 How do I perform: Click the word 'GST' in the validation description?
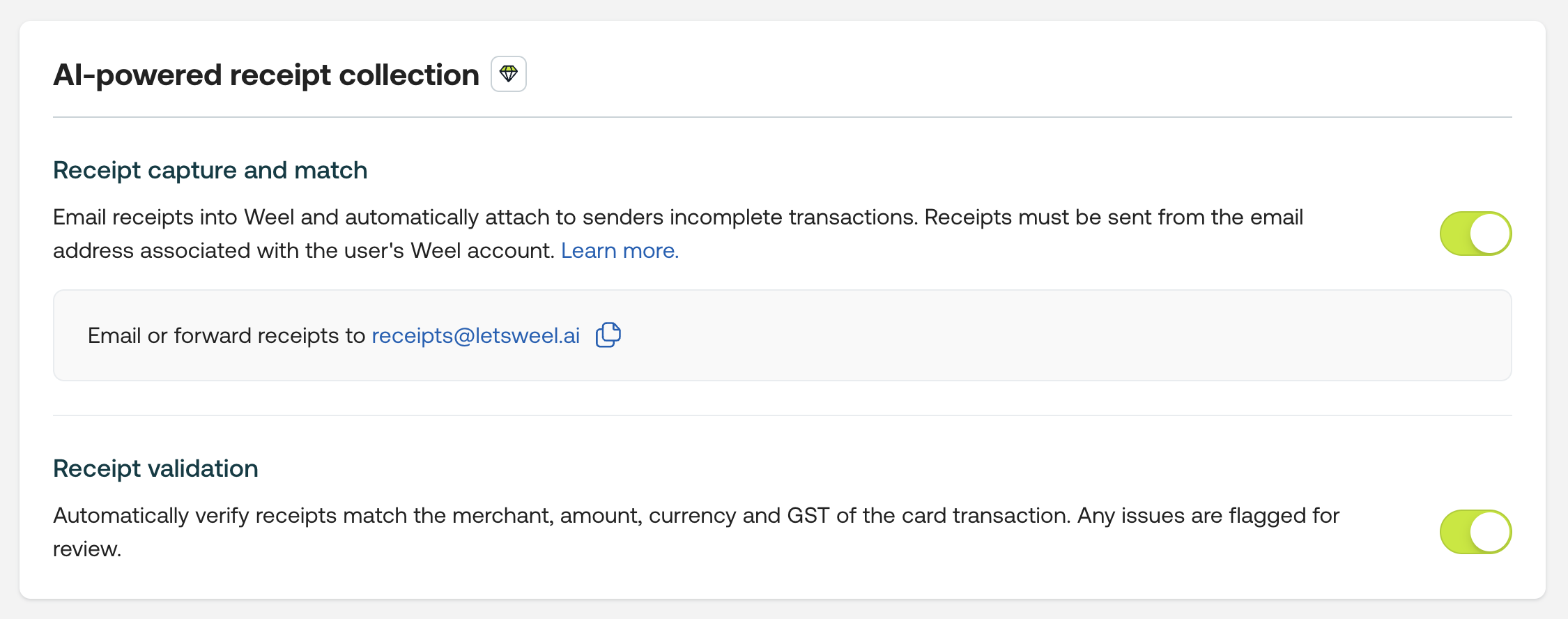tap(808, 516)
